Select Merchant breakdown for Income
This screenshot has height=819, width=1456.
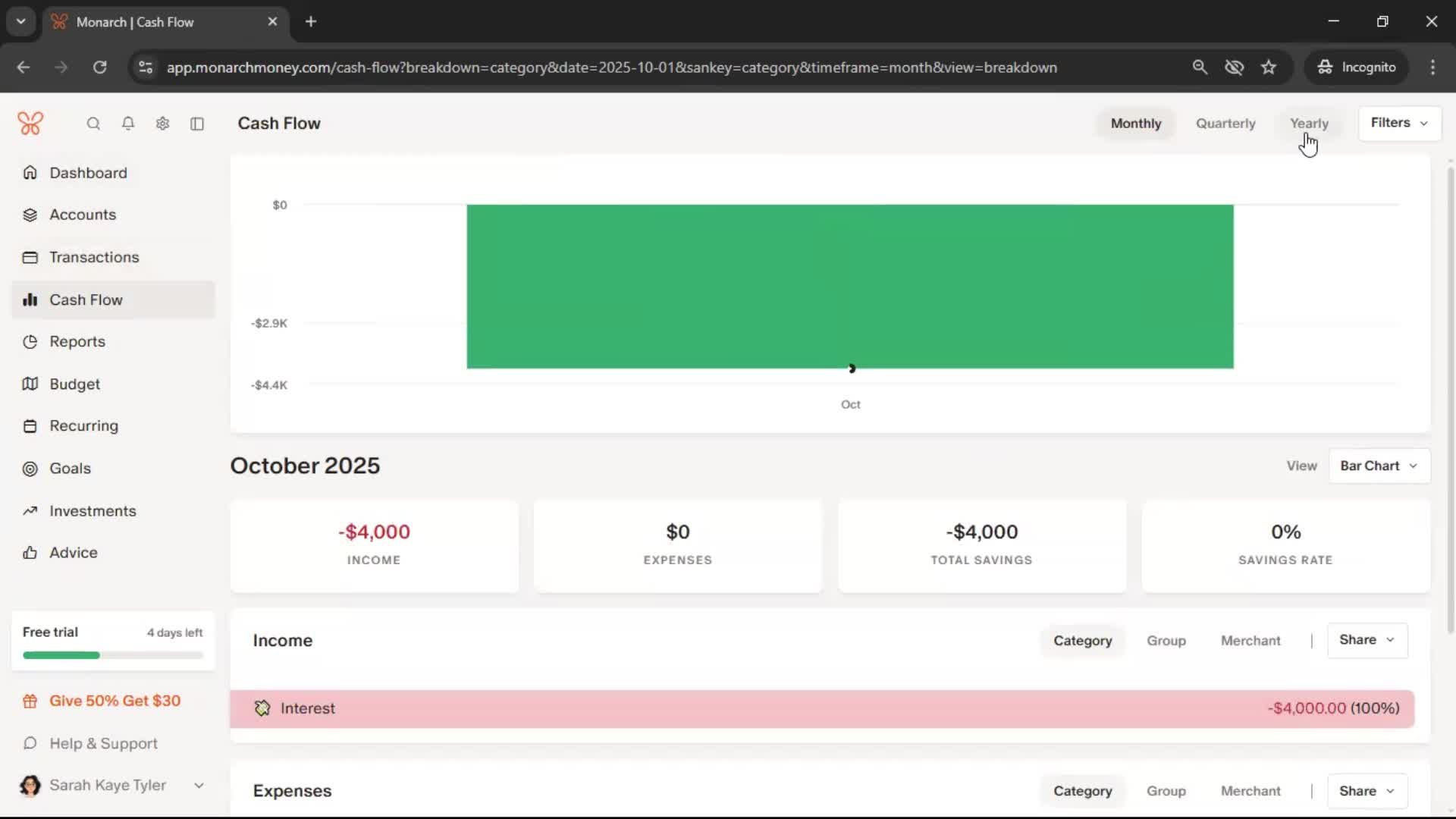click(x=1250, y=641)
